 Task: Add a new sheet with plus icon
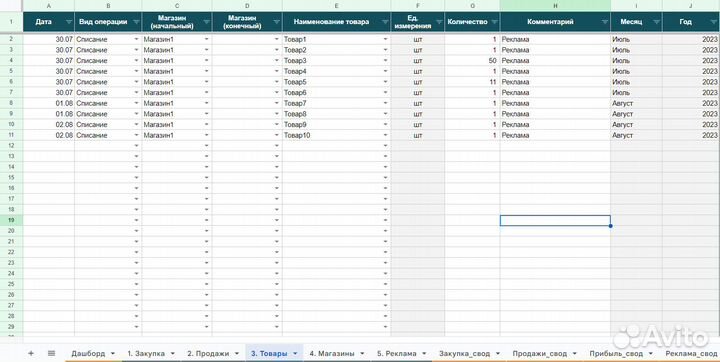31,353
